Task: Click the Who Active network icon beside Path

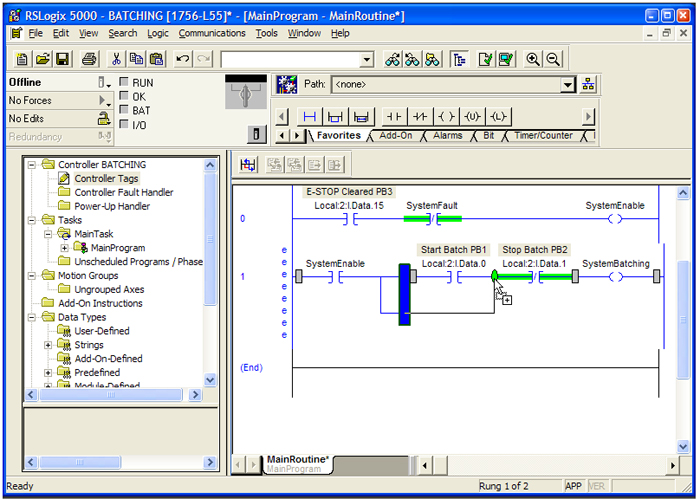Action: point(588,84)
